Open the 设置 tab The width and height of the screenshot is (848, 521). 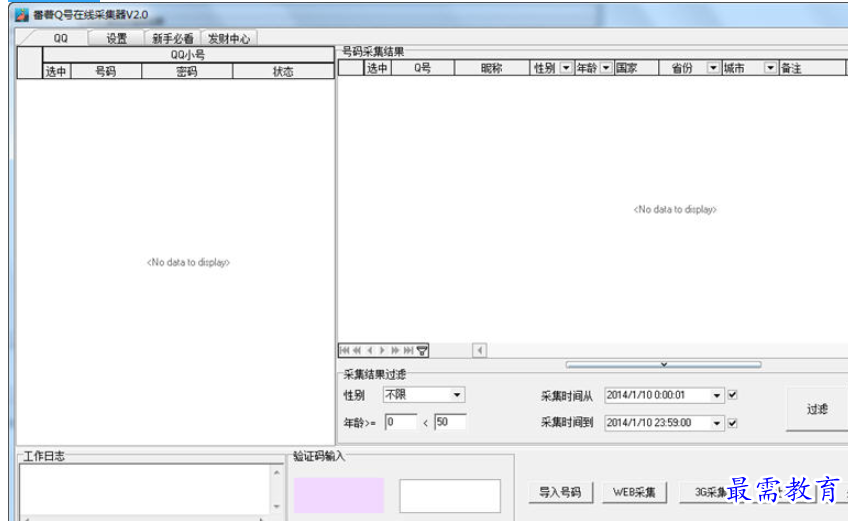coord(116,38)
